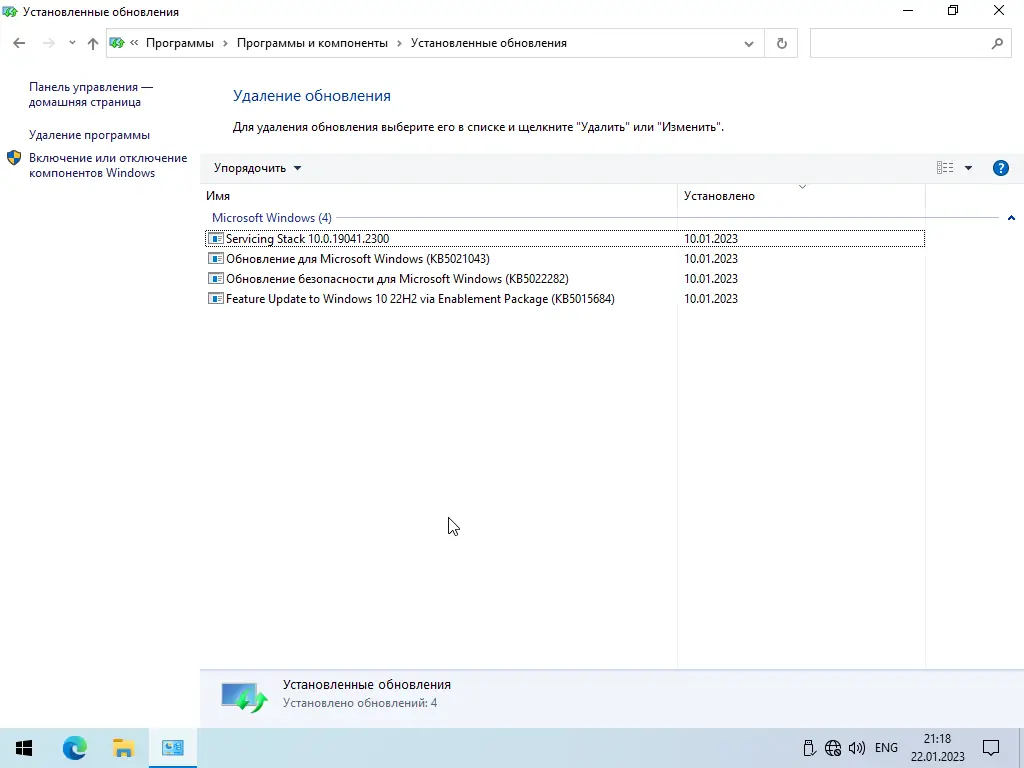Refresh the installed updates list
This screenshot has width=1024, height=768.
(781, 44)
